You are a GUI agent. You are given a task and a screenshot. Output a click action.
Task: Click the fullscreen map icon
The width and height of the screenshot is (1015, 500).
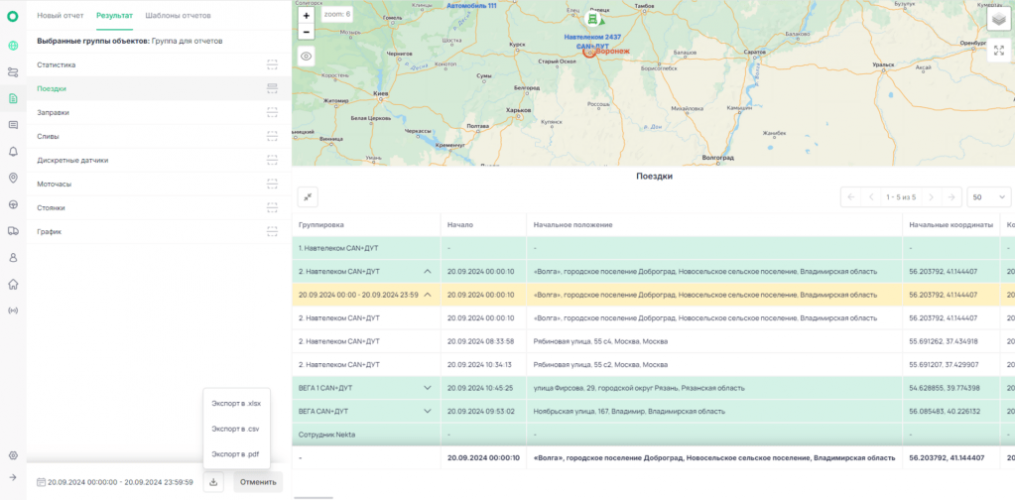coord(998,50)
